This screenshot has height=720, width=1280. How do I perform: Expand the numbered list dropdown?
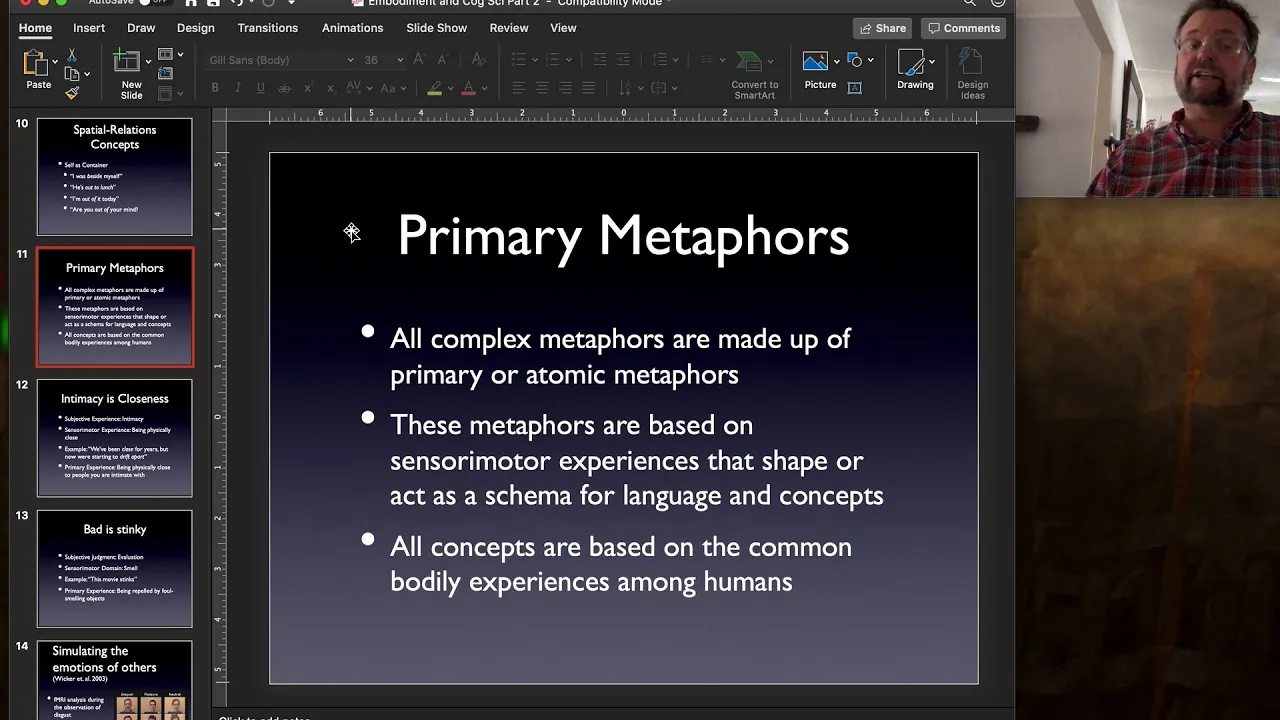coord(568,60)
